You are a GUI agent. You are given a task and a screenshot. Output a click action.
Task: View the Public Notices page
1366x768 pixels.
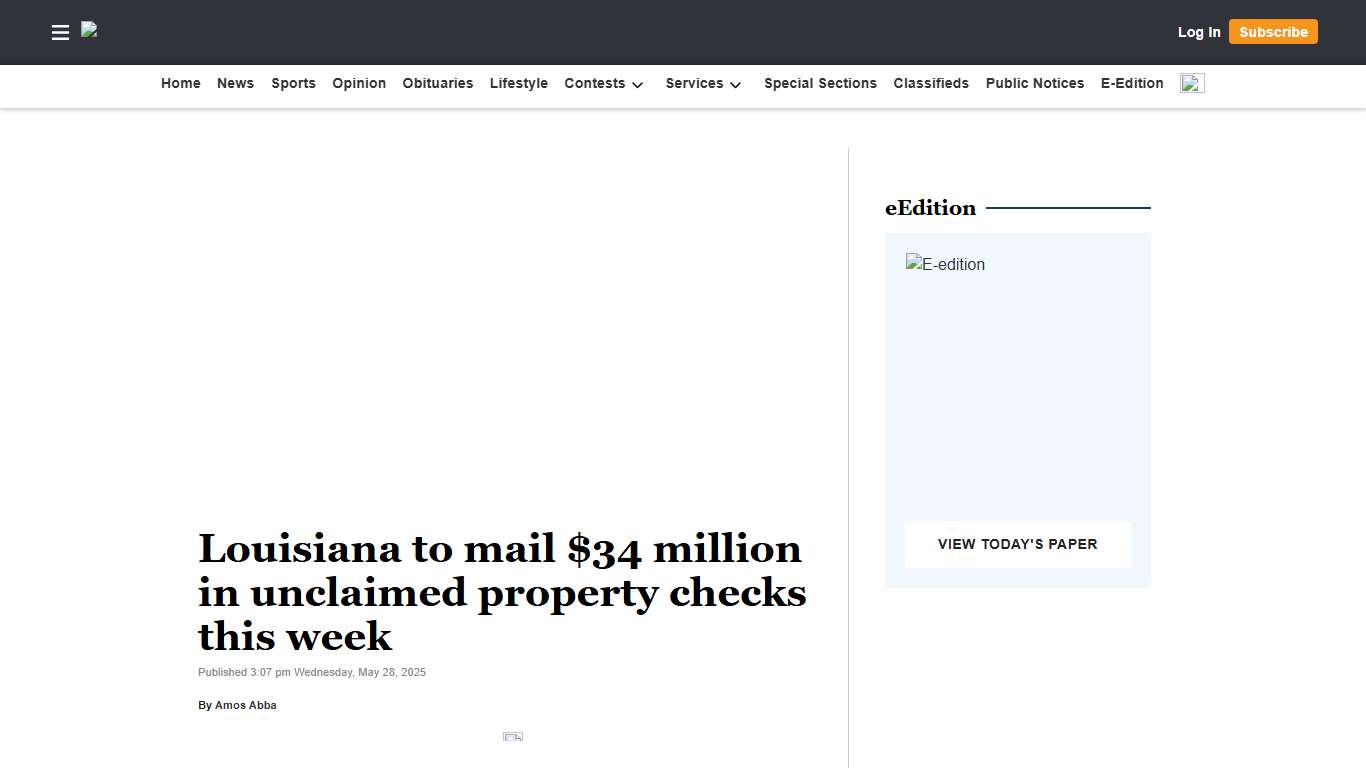tap(1034, 84)
